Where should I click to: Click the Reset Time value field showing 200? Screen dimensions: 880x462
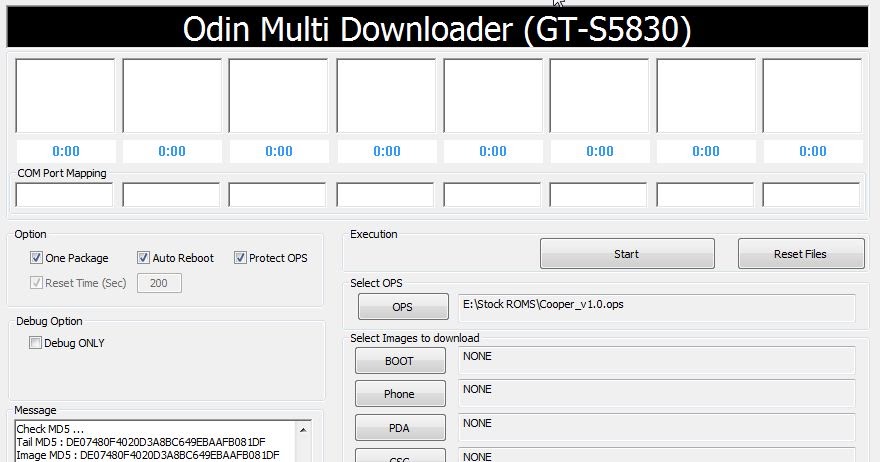pos(159,283)
